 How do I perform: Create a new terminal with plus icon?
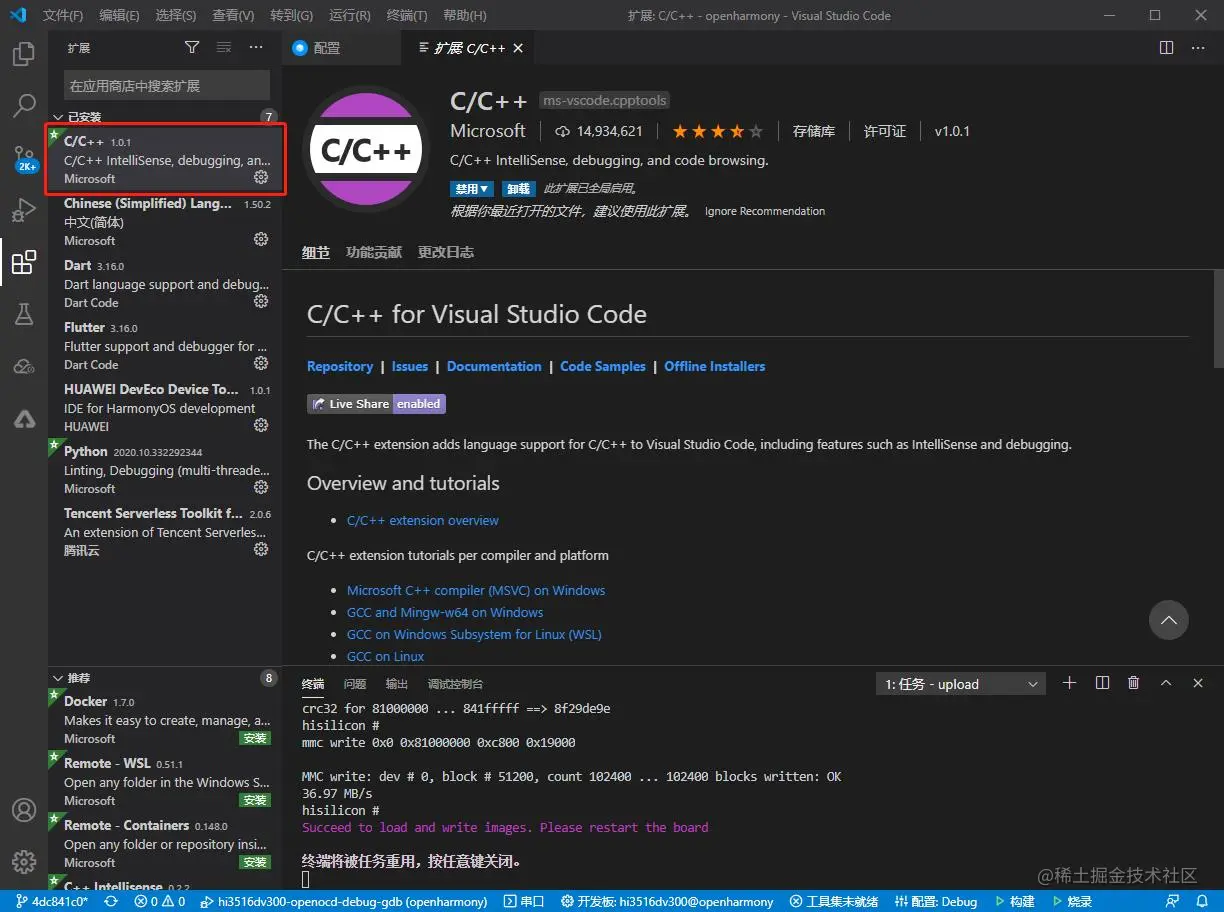coord(1069,683)
